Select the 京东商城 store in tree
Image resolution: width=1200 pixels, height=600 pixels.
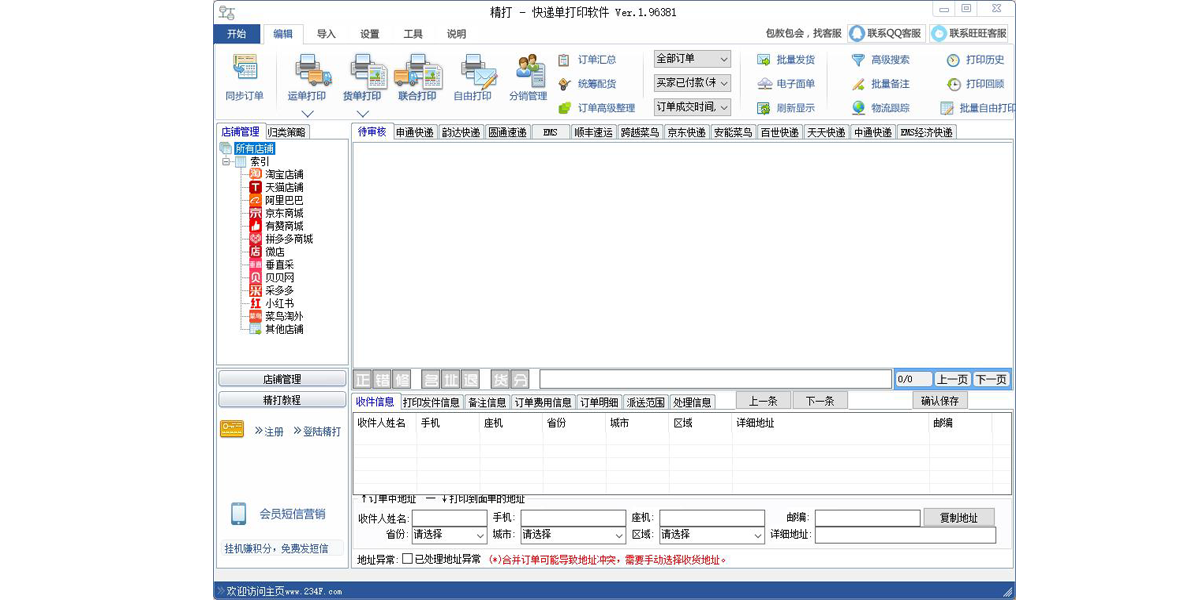284,213
